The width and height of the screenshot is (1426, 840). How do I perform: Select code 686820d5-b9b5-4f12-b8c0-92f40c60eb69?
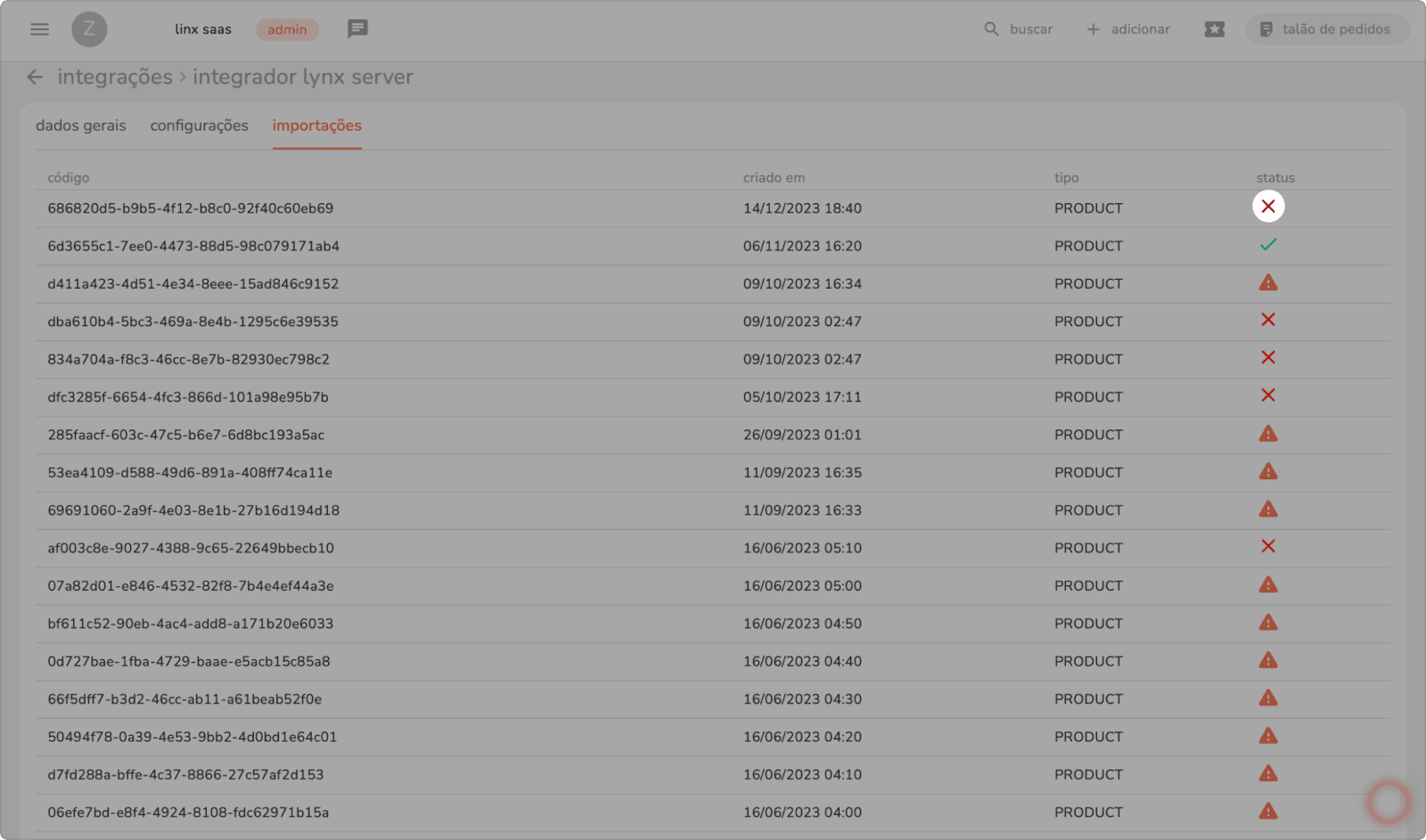click(x=191, y=208)
